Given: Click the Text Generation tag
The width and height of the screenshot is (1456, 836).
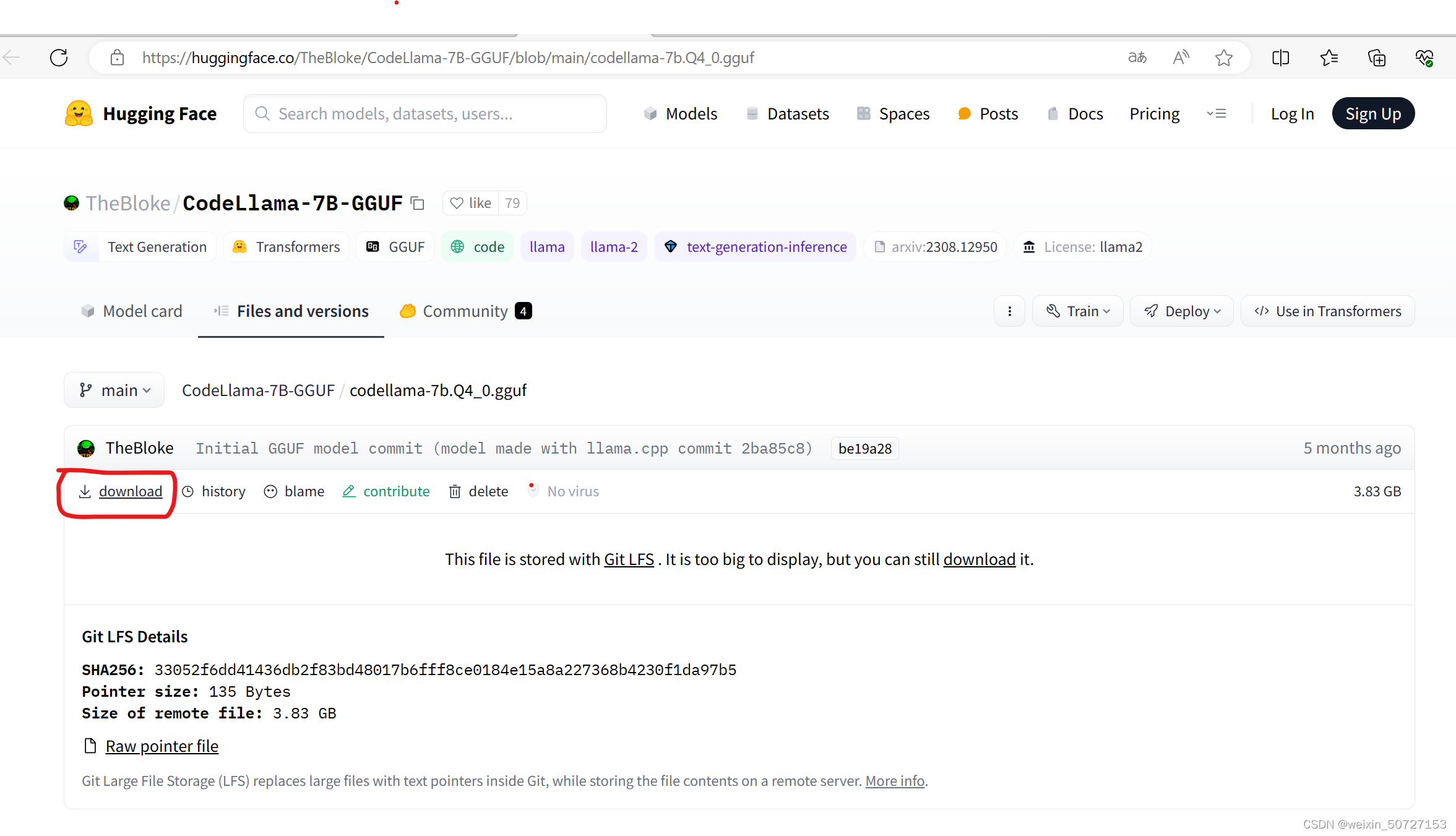Looking at the screenshot, I should click(140, 247).
